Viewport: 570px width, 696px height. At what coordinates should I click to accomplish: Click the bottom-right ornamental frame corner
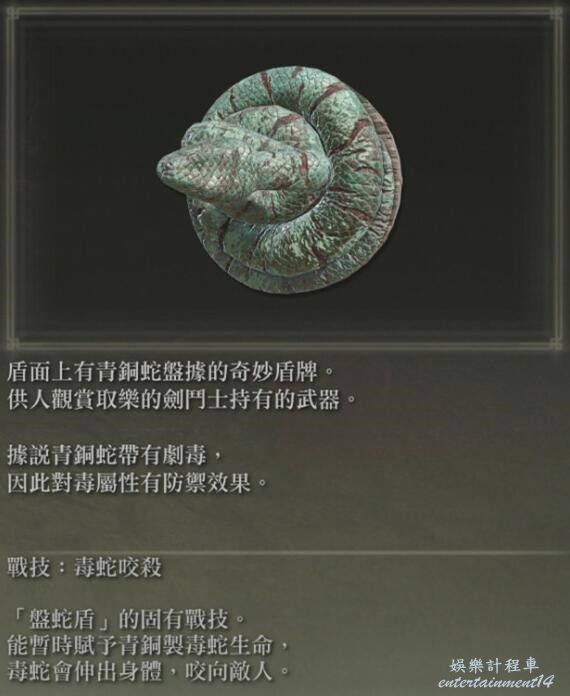[557, 343]
